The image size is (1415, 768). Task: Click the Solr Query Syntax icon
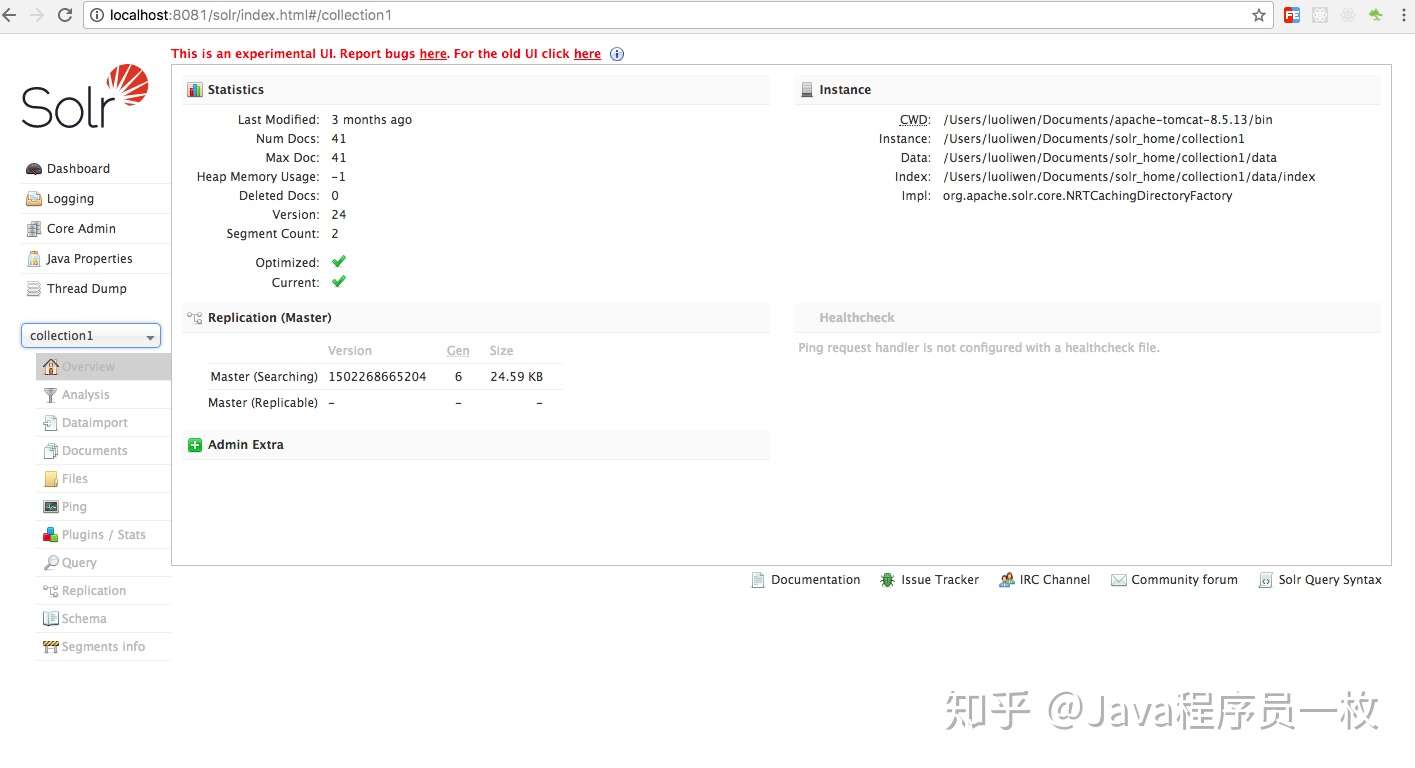pyautogui.click(x=1265, y=580)
